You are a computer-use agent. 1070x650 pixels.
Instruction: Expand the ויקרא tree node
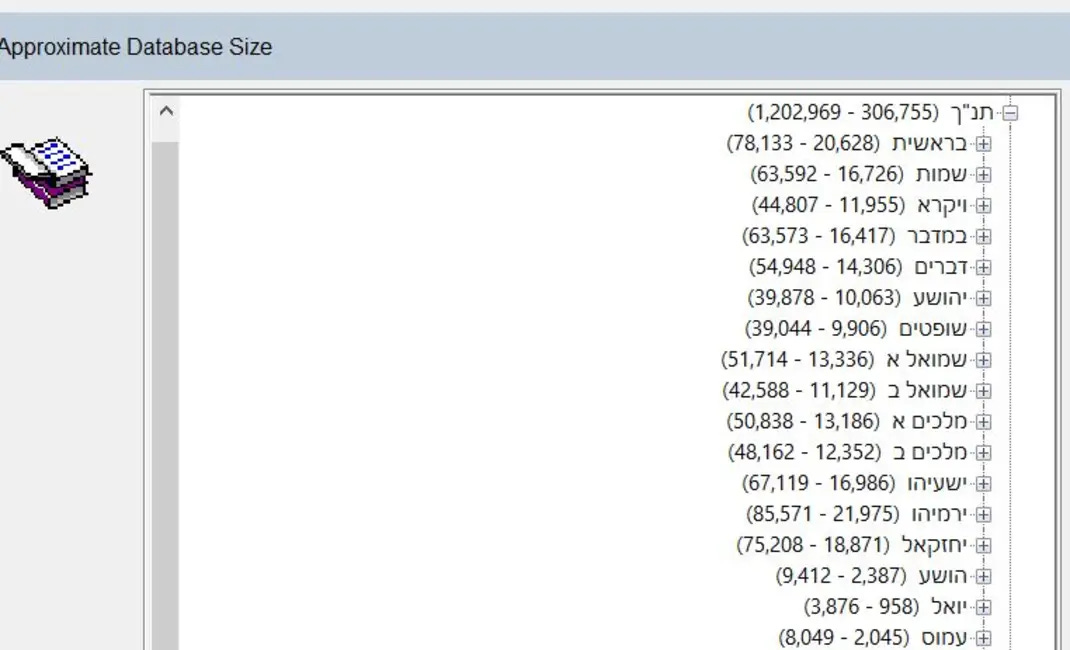[983, 205]
